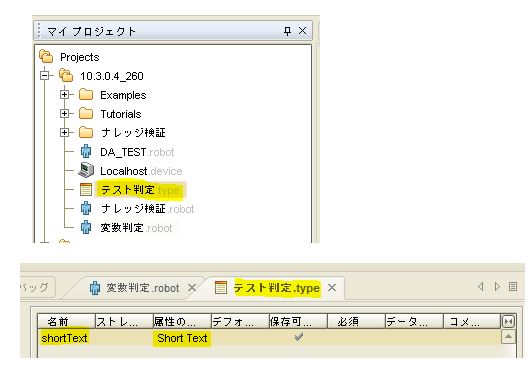Click the 変数判定.robot robot icon in the tree
The width and height of the screenshot is (531, 367).
86,227
